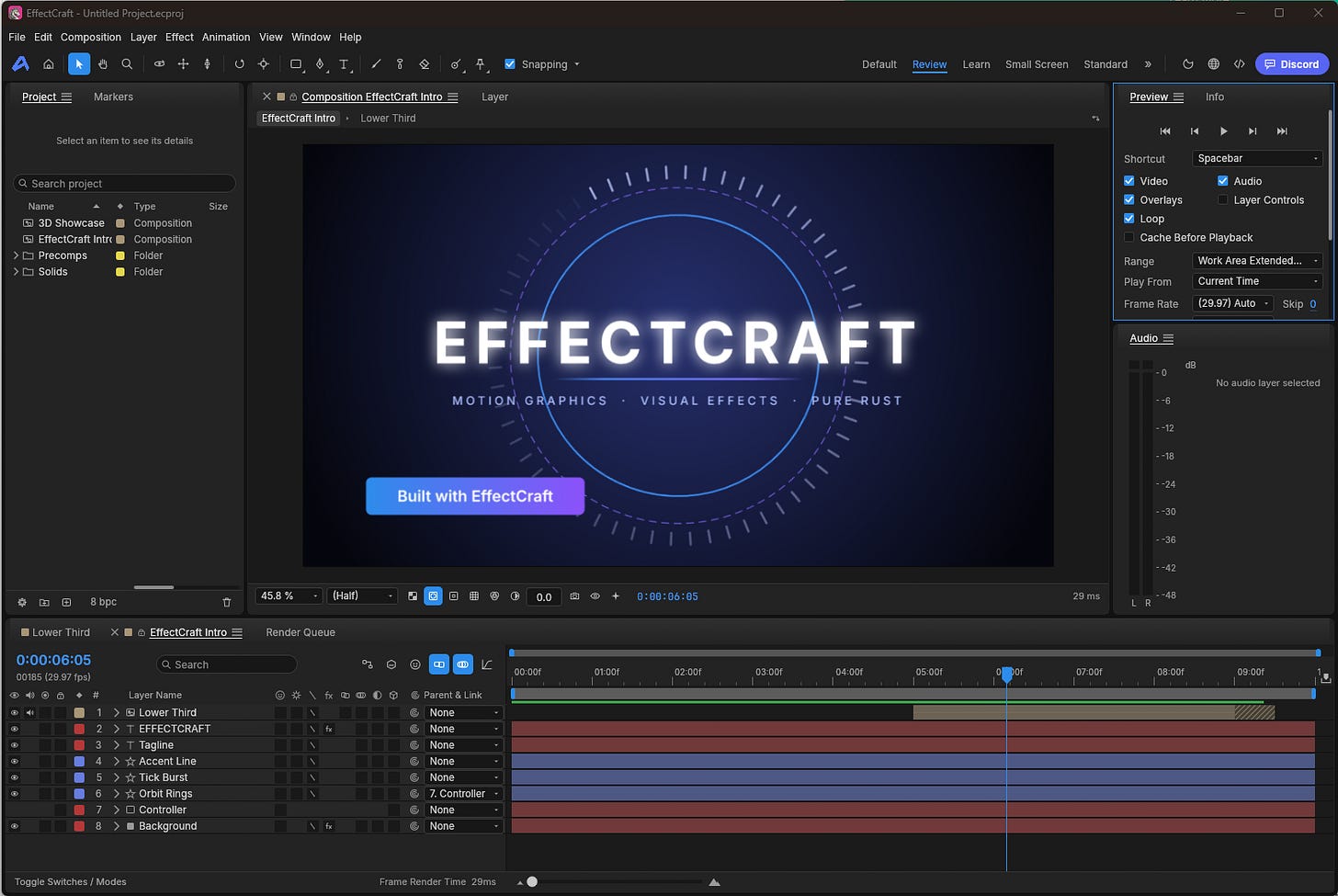Click Toggle Switches / Modes

[x=71, y=881]
